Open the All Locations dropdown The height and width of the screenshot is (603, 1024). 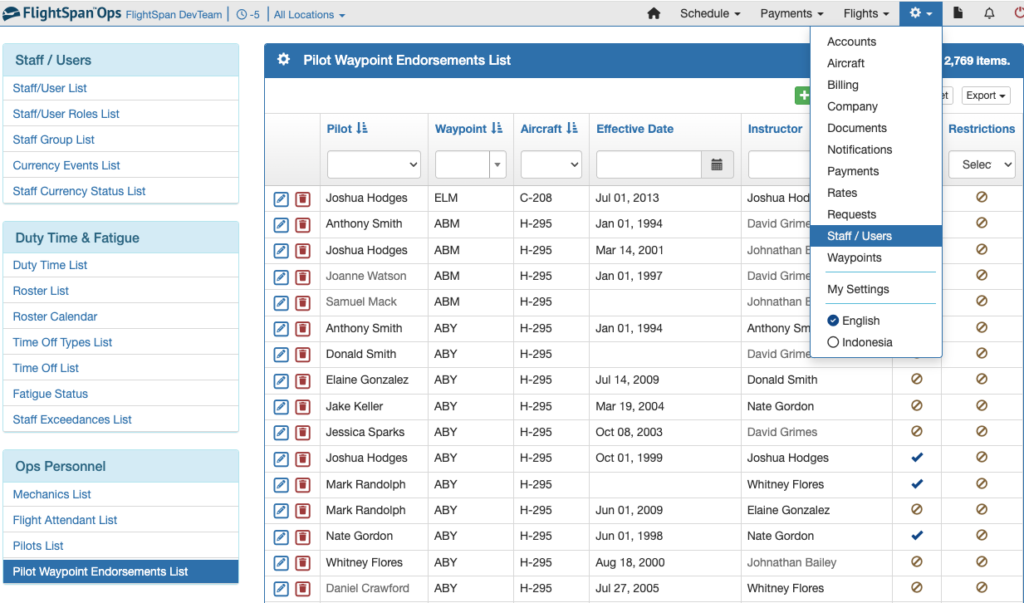pos(309,15)
